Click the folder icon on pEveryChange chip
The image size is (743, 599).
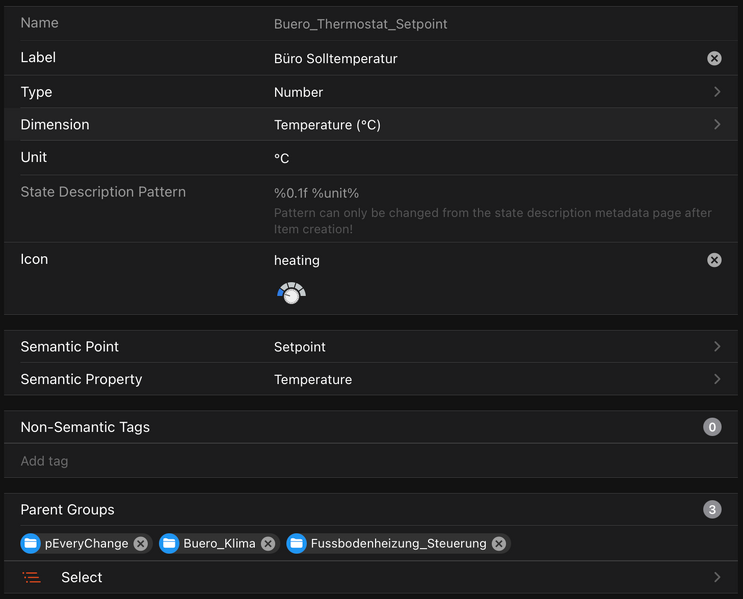[x=31, y=544]
